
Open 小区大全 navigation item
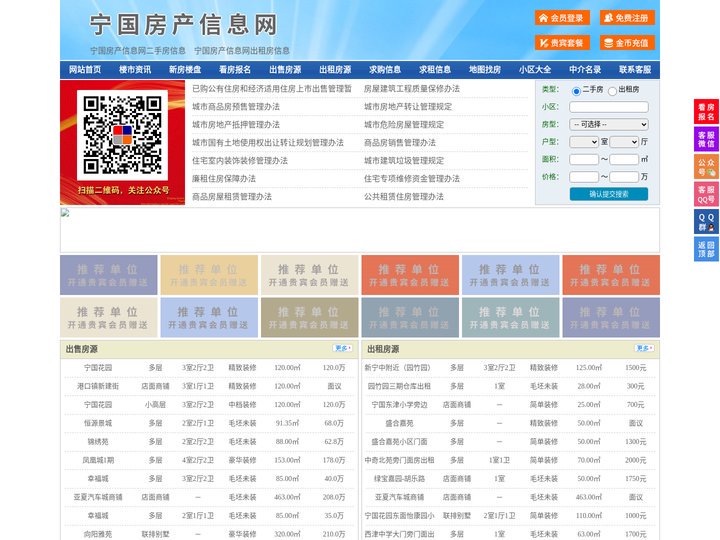pyautogui.click(x=535, y=70)
